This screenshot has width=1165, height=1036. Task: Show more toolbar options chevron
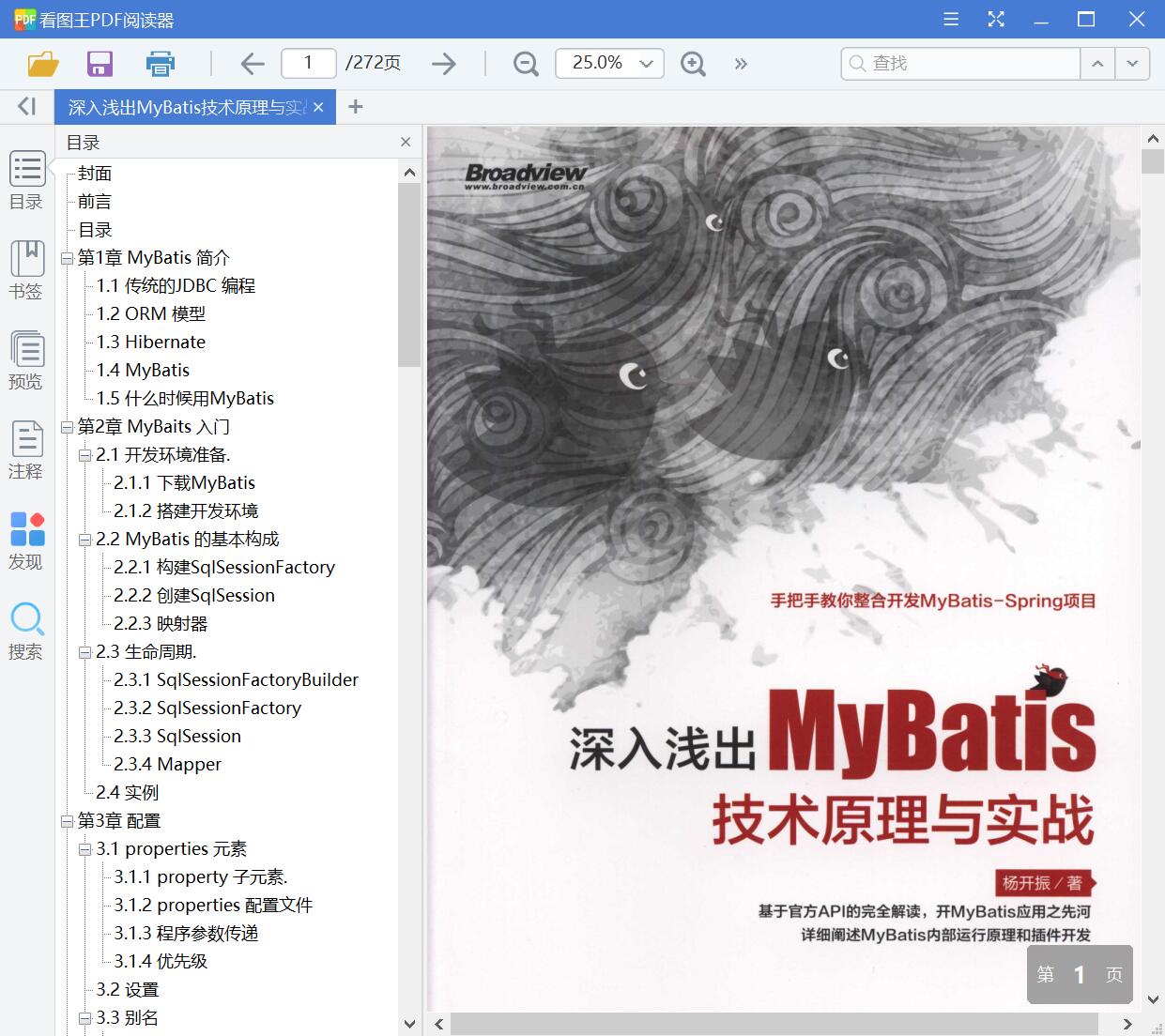pyautogui.click(x=741, y=64)
